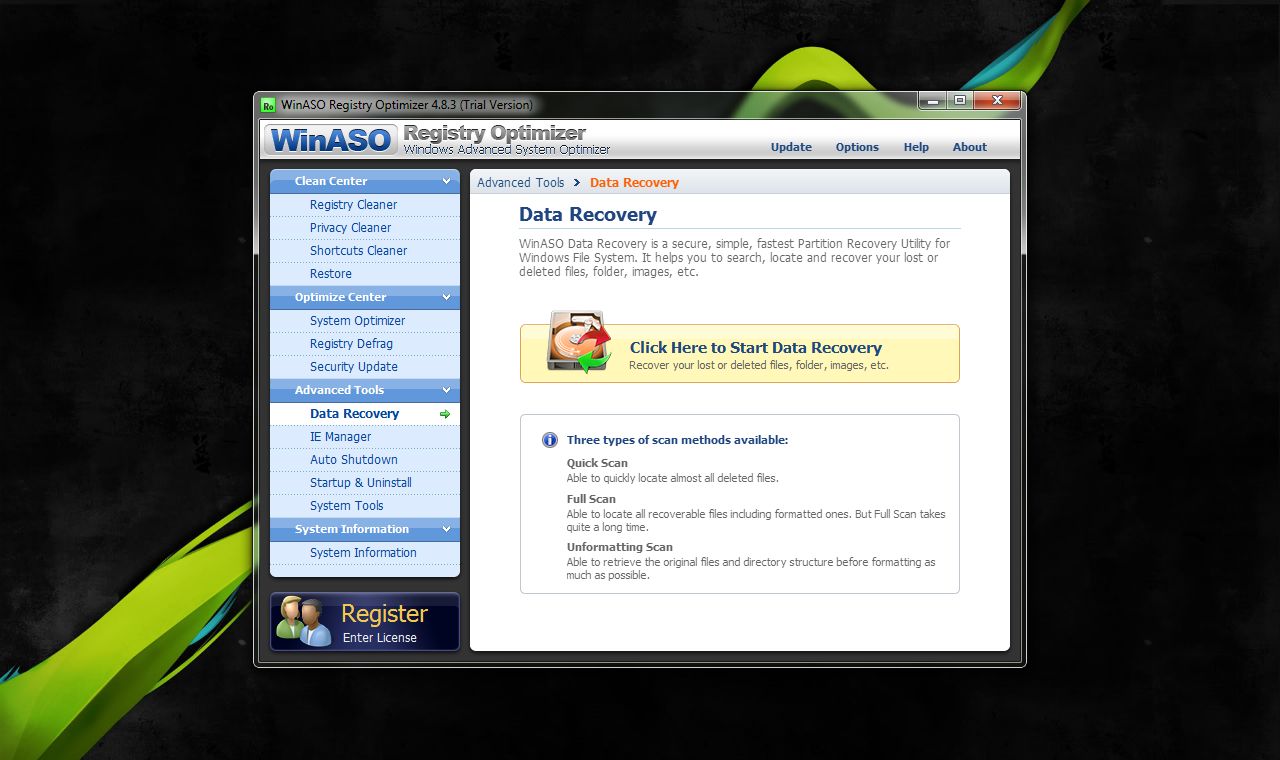The image size is (1280, 760).
Task: Open Security Update
Action: pyautogui.click(x=365, y=367)
